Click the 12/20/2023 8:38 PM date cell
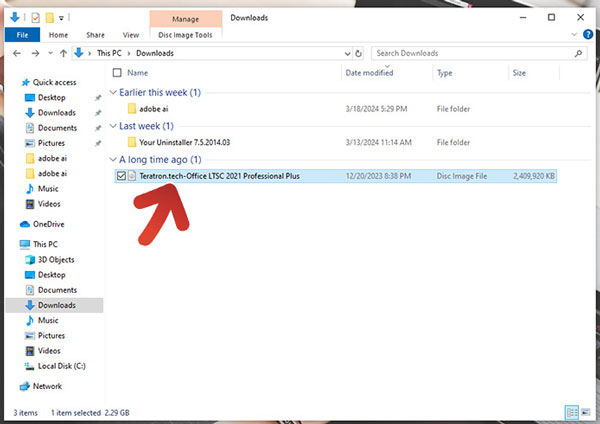This screenshot has height=424, width=600. 378,176
